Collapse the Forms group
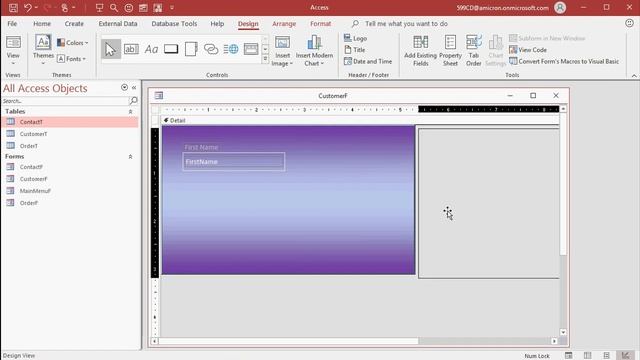The image size is (640, 360). [x=131, y=157]
